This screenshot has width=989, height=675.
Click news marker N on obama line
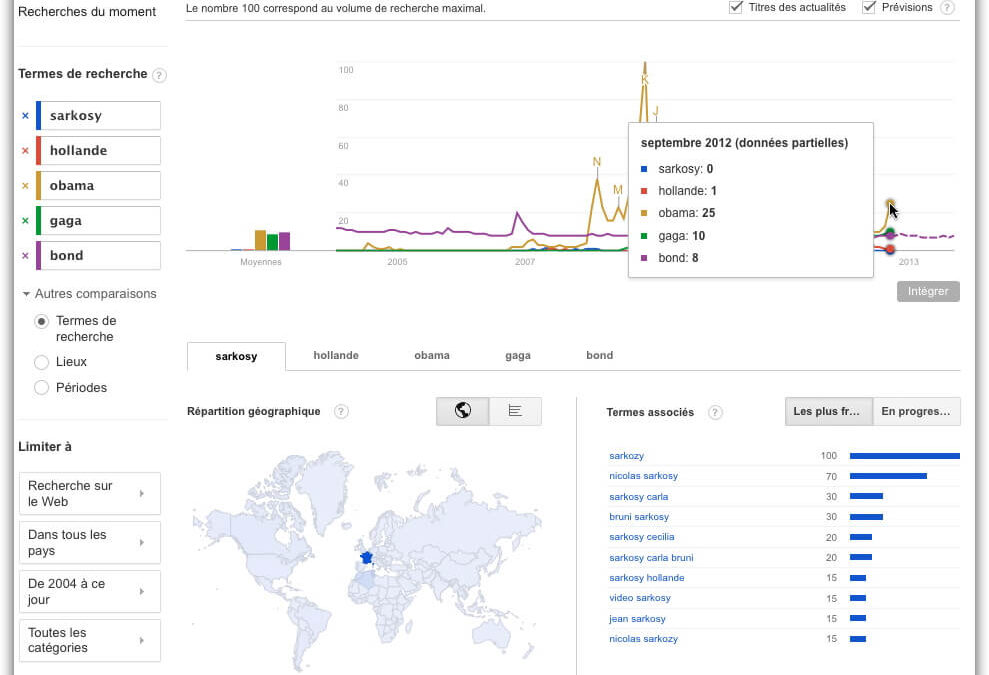597,162
